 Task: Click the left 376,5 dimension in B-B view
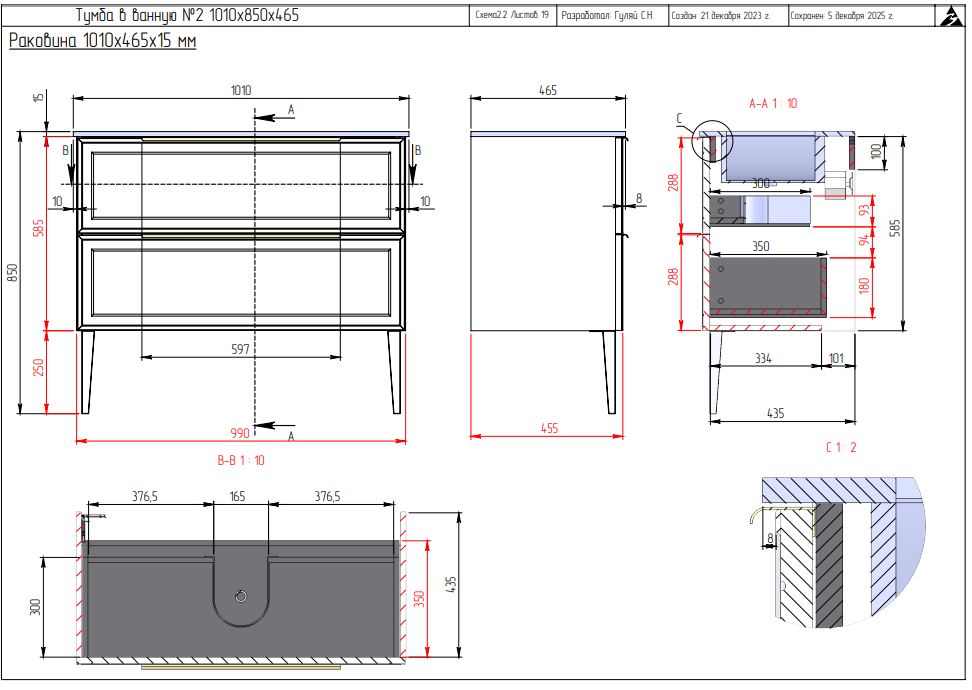[x=144, y=497]
